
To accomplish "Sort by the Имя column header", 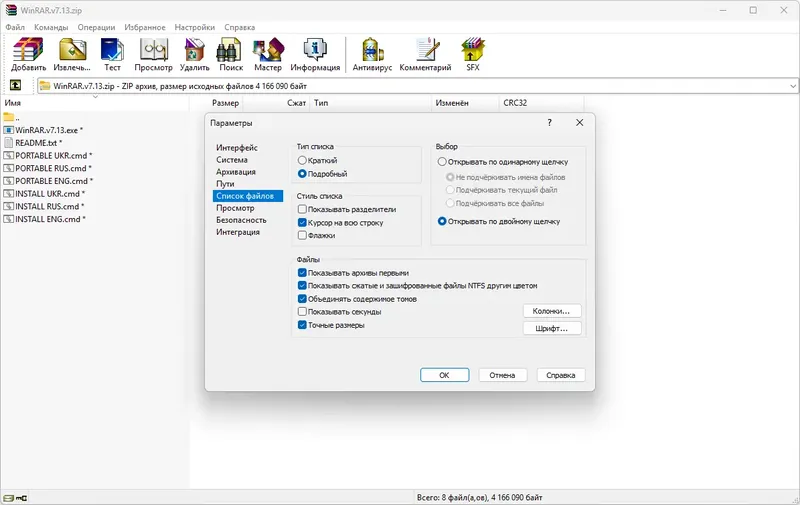I will pos(95,103).
